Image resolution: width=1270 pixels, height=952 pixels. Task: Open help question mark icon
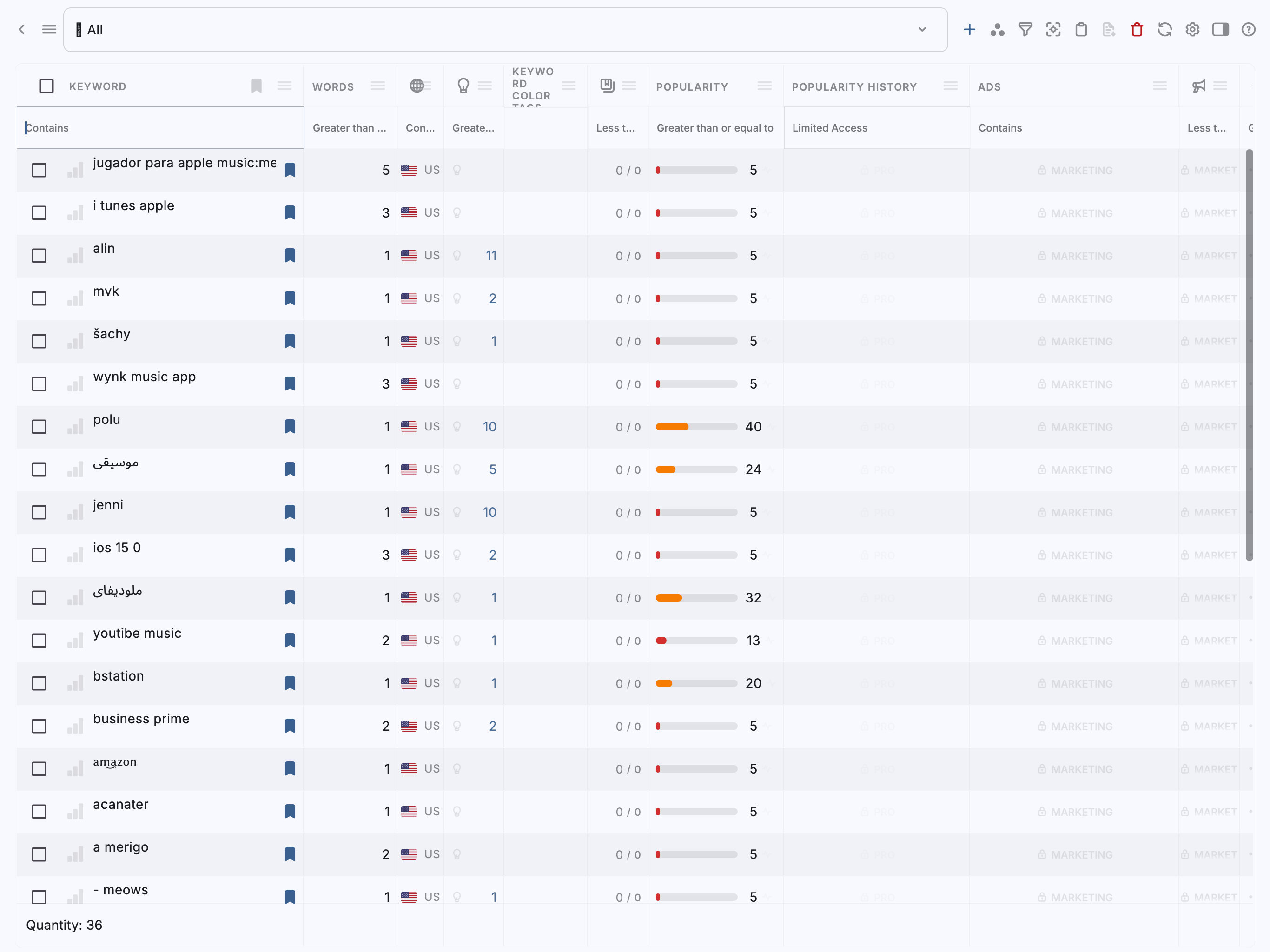tap(1248, 30)
